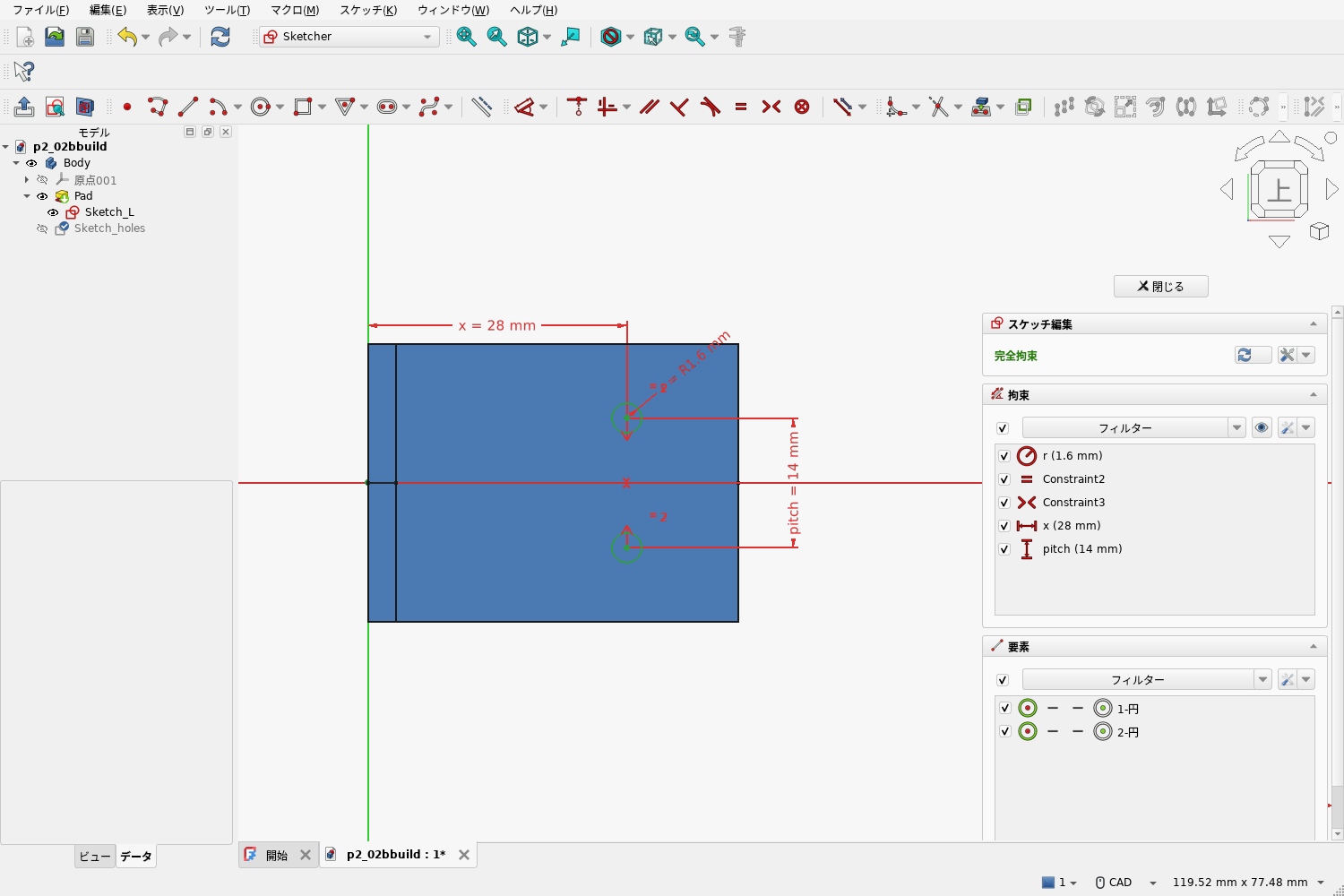Open the constraints フィルター dropdown
The height and width of the screenshot is (896, 1344).
(1133, 428)
